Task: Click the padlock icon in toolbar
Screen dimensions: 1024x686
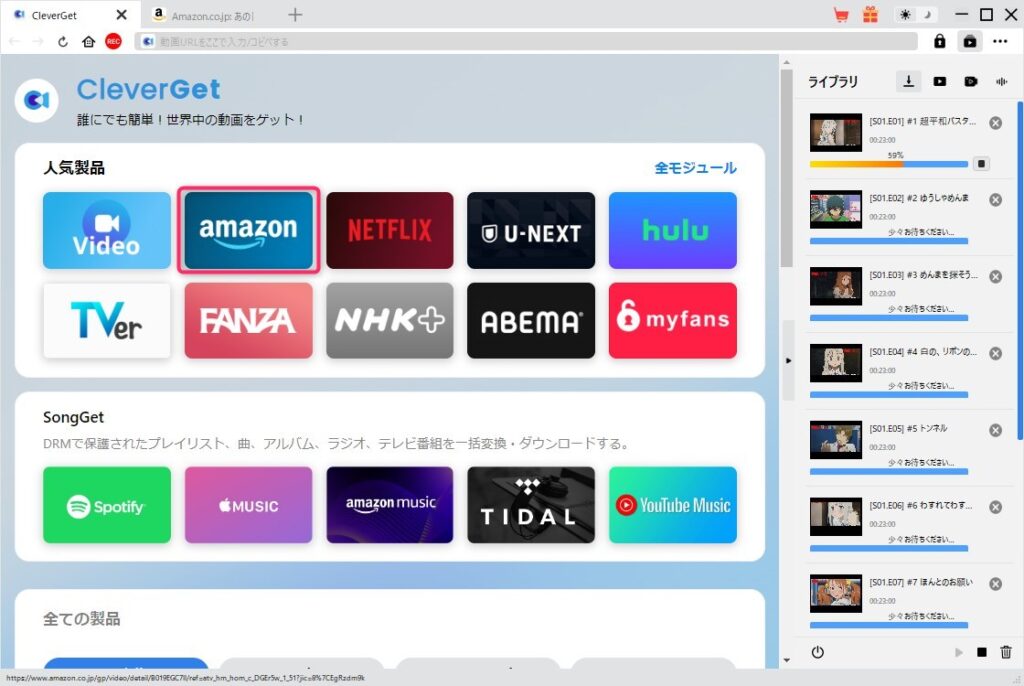Action: point(939,42)
